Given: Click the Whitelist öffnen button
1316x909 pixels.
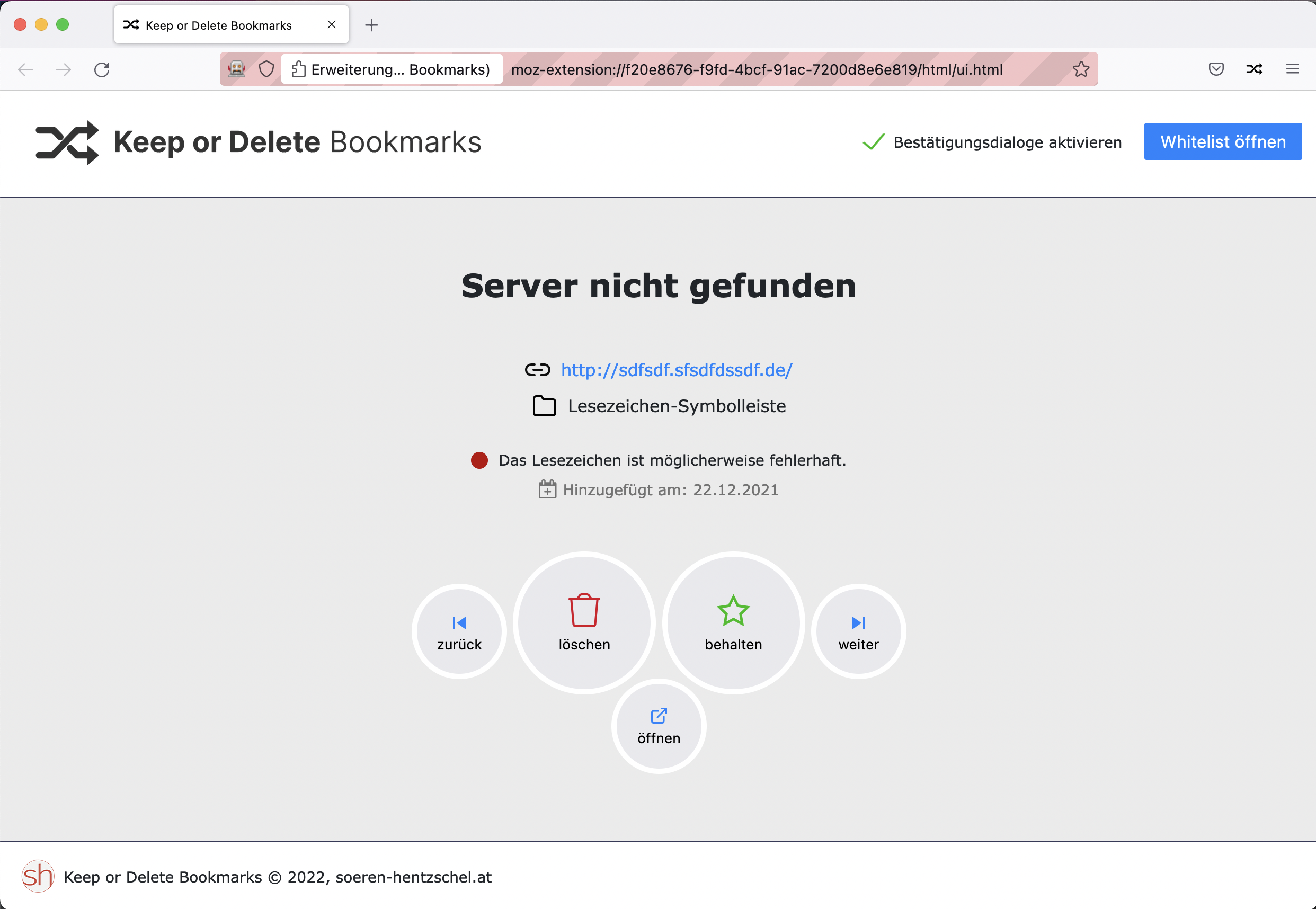Looking at the screenshot, I should click(1222, 142).
